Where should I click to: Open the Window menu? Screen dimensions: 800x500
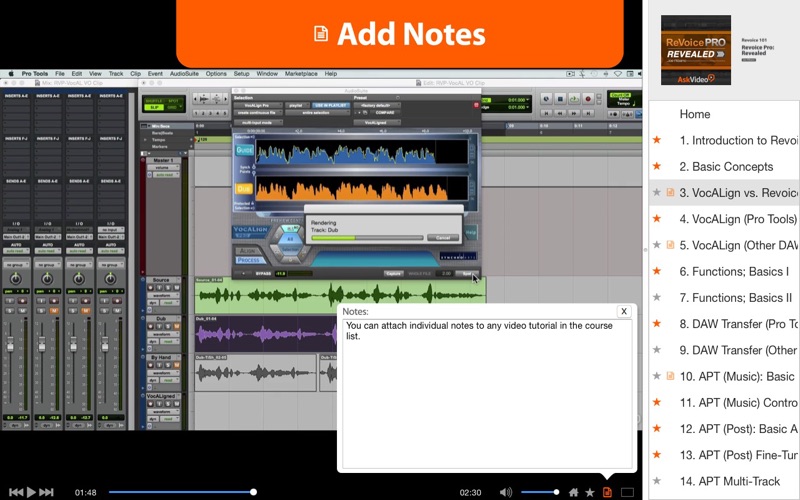[x=267, y=73]
